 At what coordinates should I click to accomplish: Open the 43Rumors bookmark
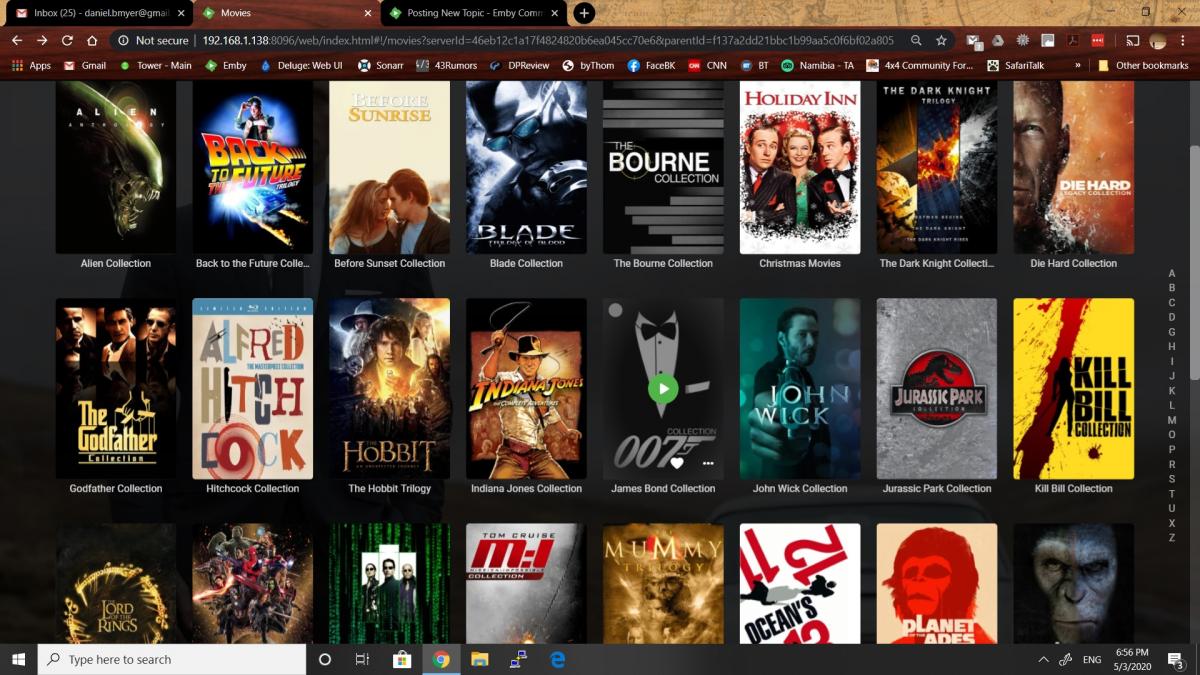tap(447, 65)
